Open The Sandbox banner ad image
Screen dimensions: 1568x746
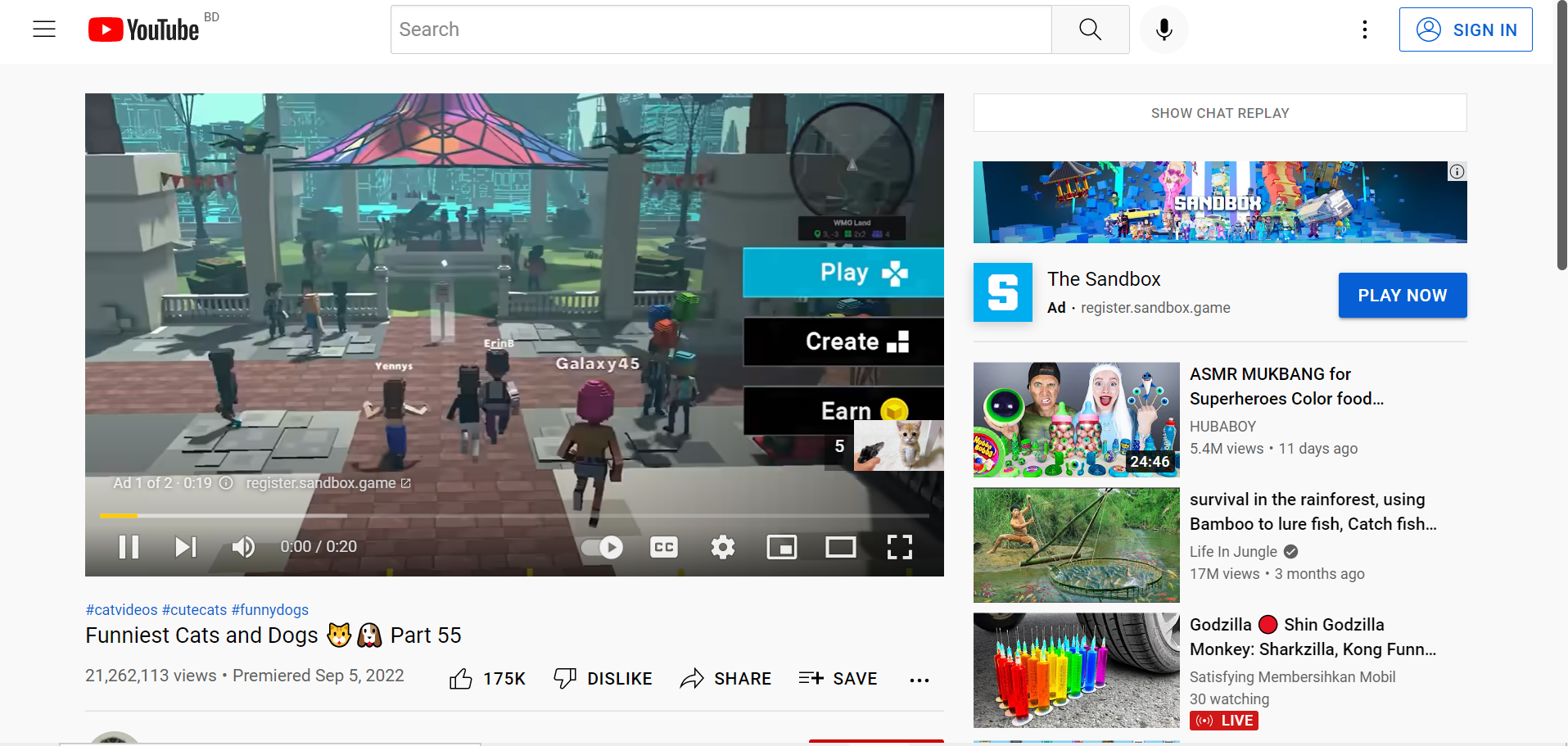pos(1220,202)
